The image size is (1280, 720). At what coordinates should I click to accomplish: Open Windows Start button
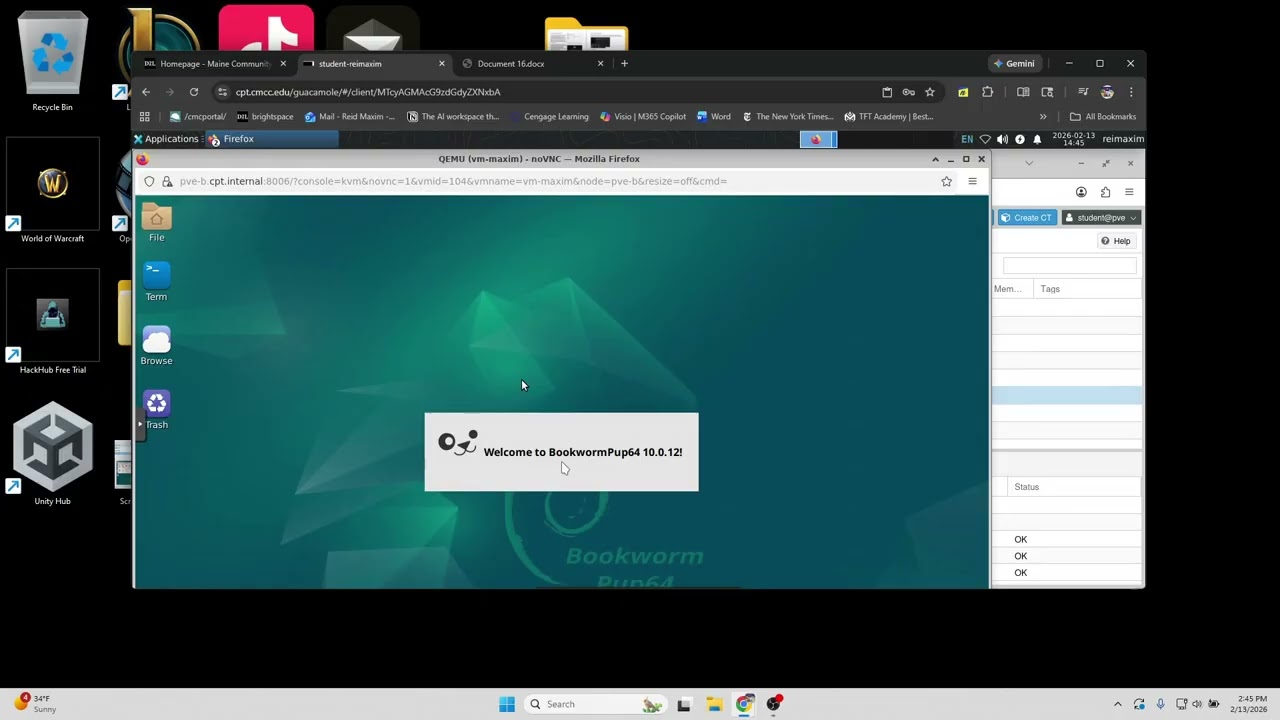(507, 704)
